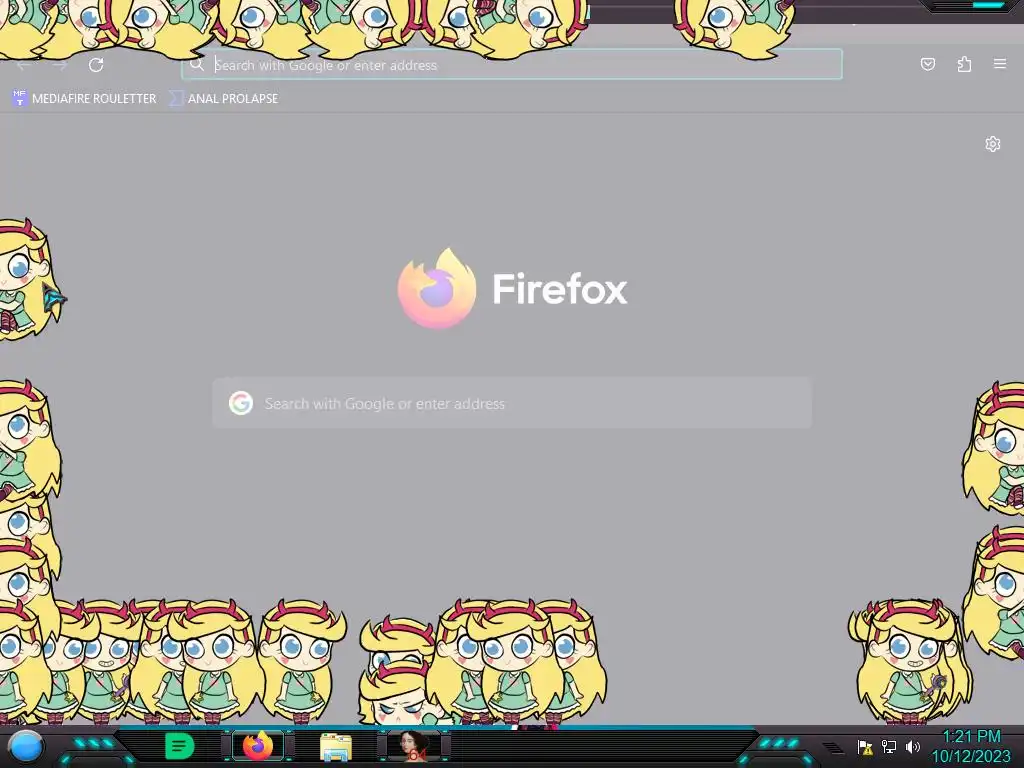Go back with the back arrow
Viewport: 1024px width, 768px height.
[24, 65]
